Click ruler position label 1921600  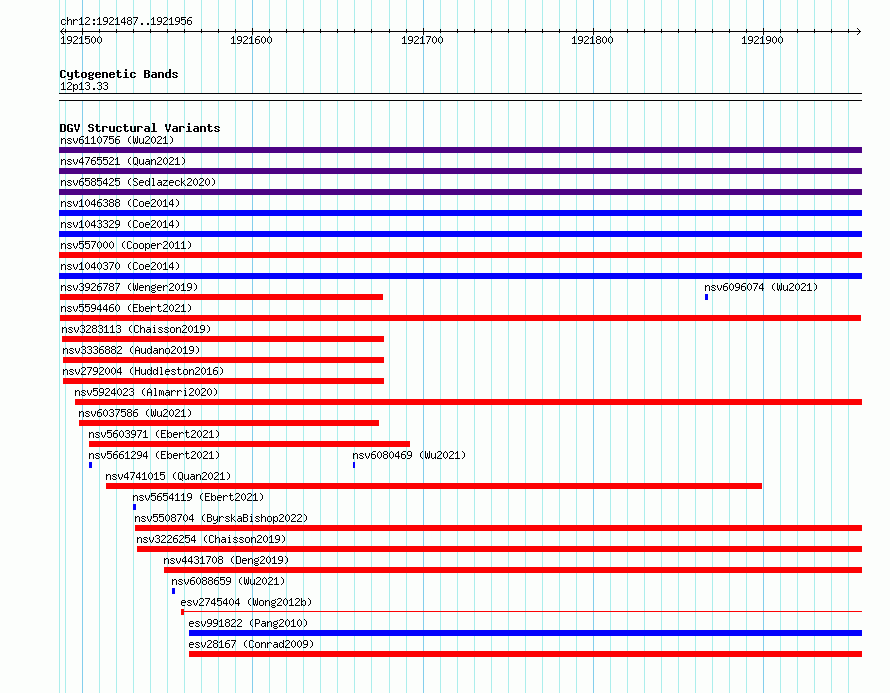pos(251,40)
